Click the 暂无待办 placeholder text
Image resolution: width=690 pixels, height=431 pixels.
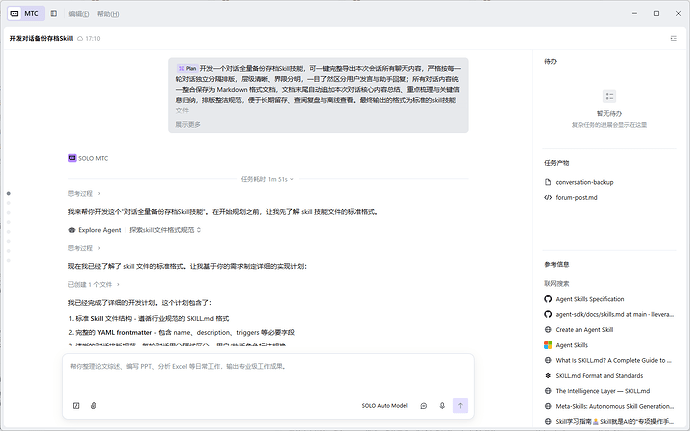(x=609, y=114)
